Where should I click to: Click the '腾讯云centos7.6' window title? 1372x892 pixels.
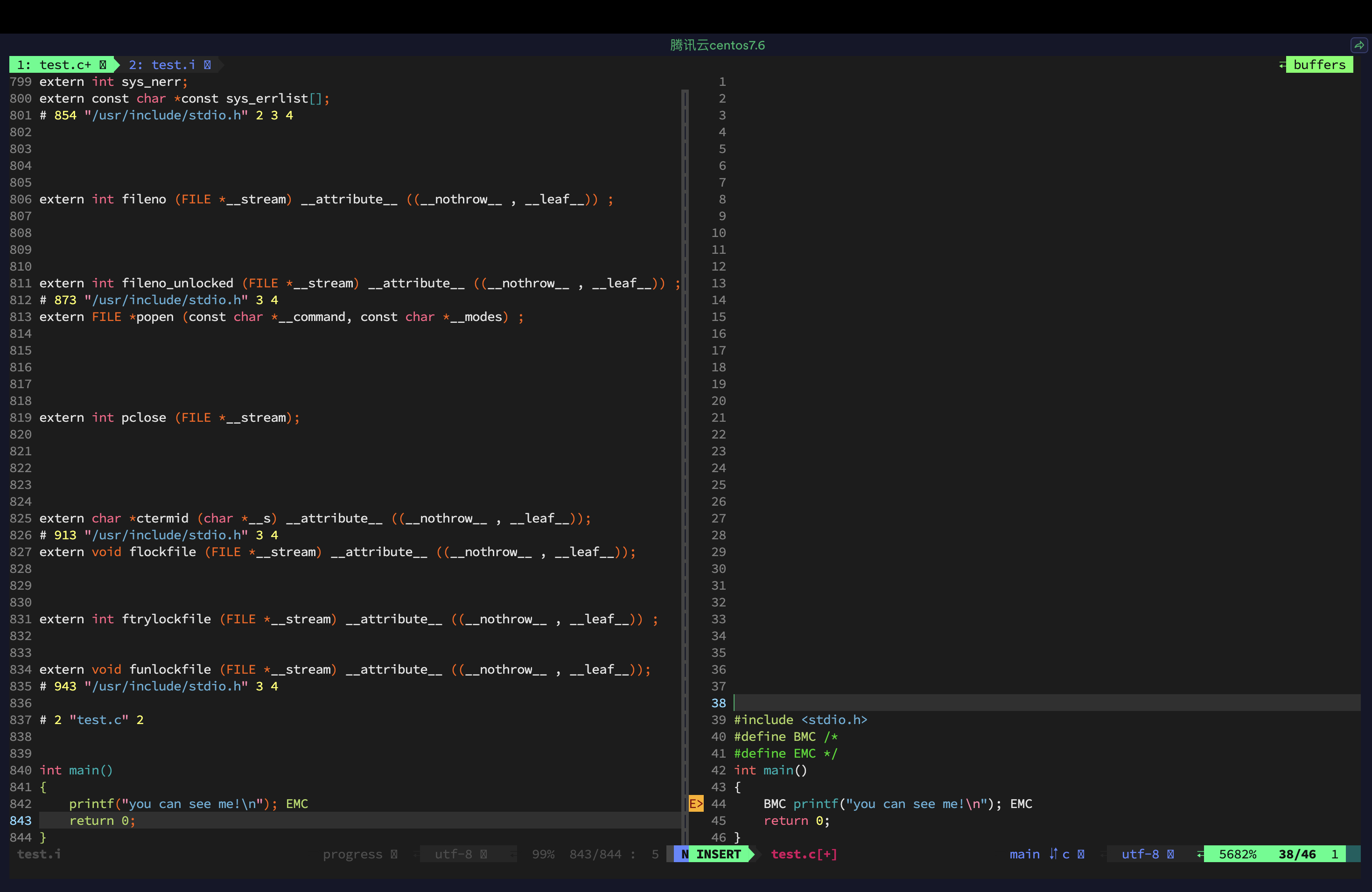click(x=717, y=45)
